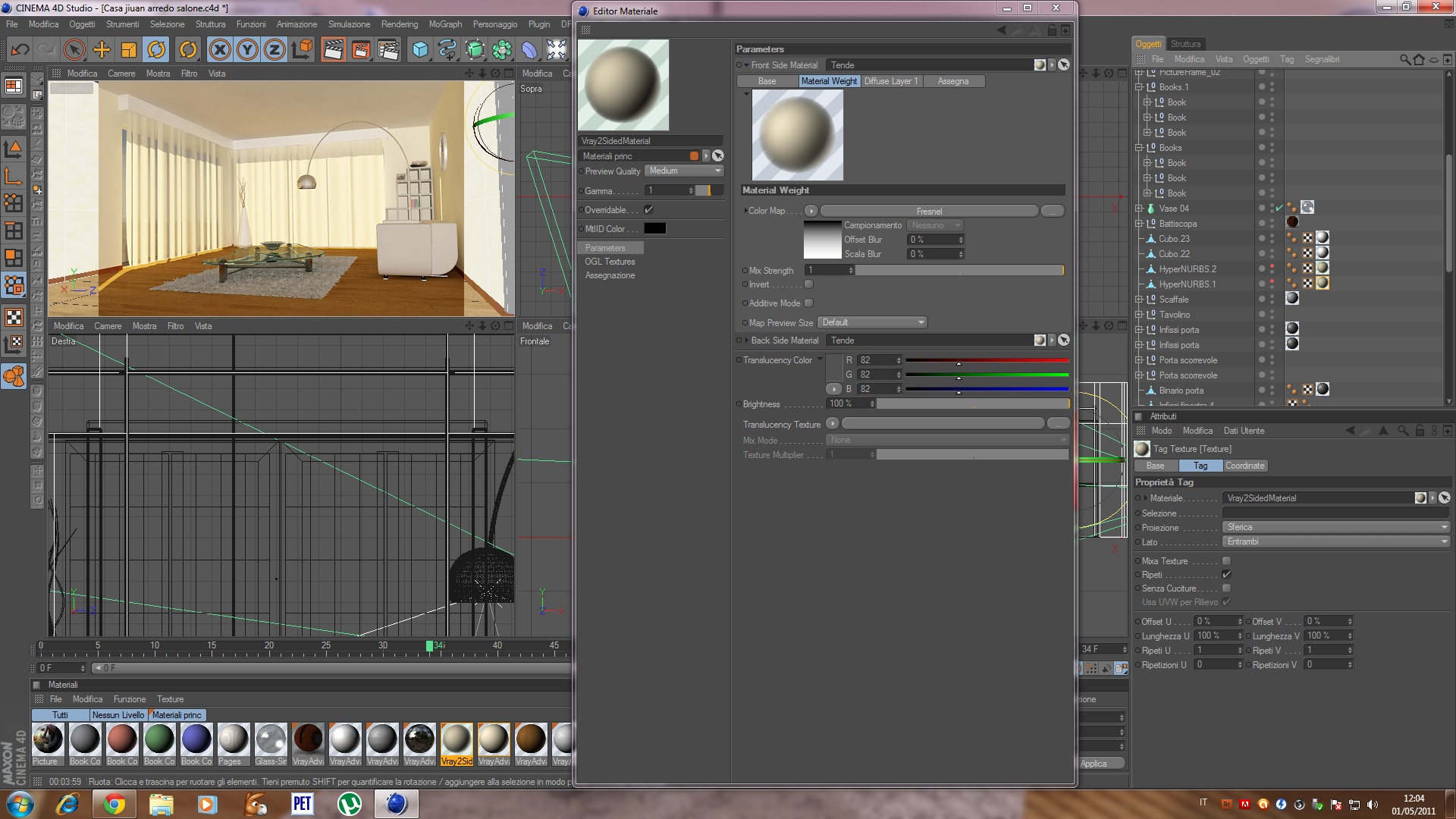Open the Preview Quality dropdown

pos(685,171)
